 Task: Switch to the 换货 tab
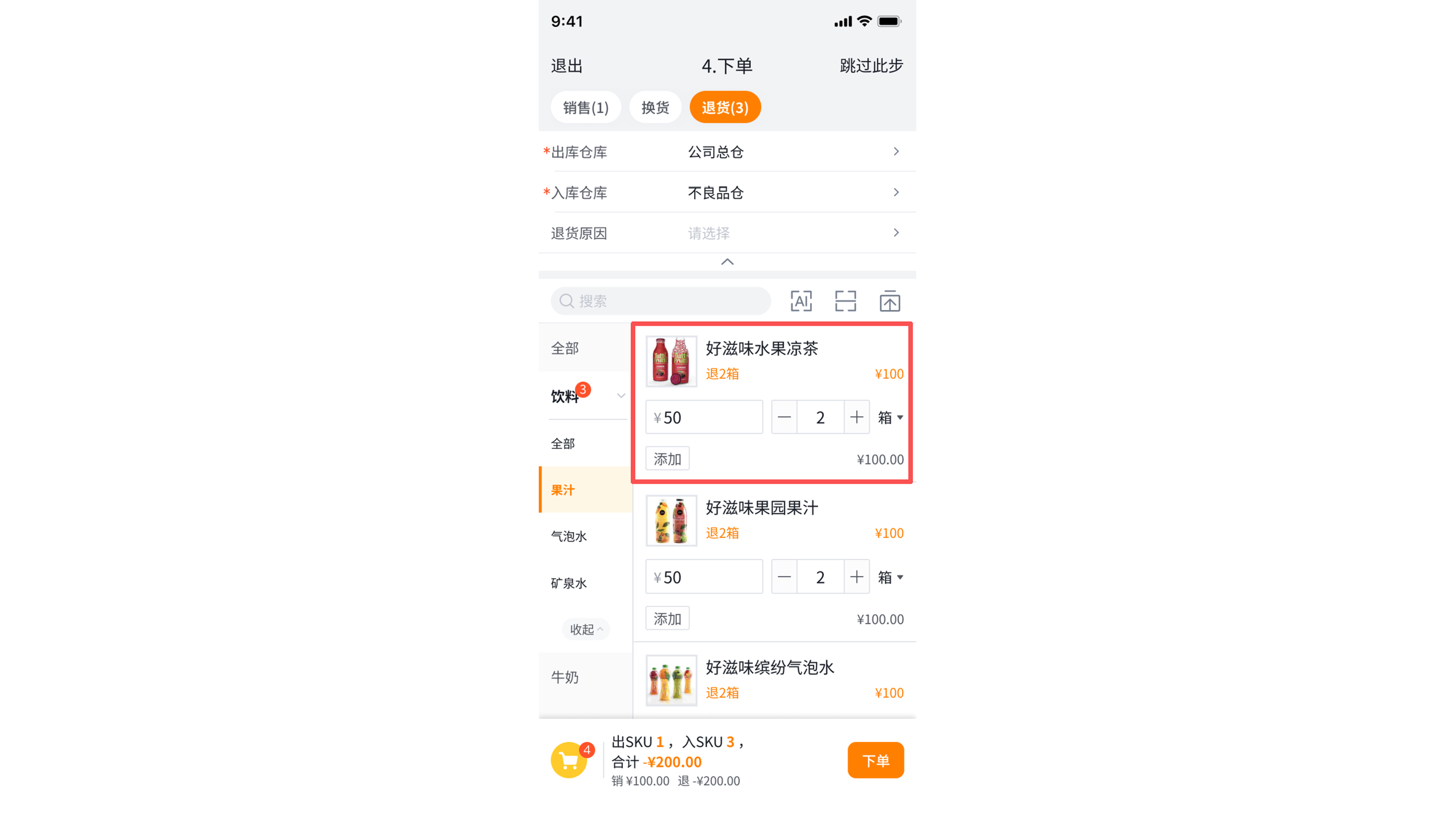[655, 107]
